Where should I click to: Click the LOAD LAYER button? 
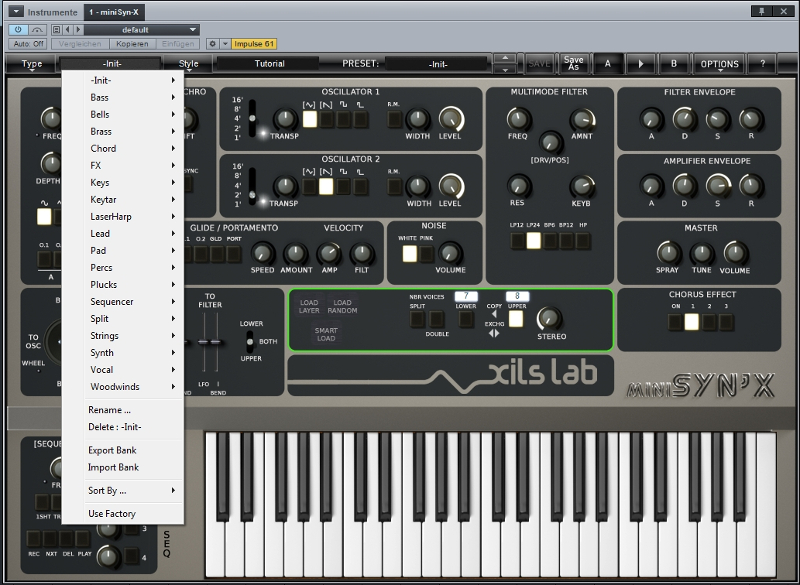(309, 307)
